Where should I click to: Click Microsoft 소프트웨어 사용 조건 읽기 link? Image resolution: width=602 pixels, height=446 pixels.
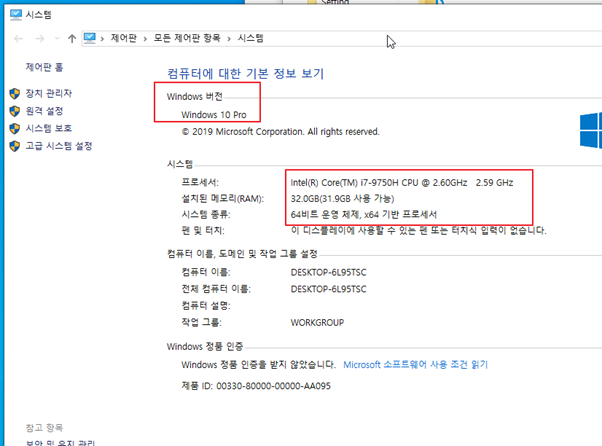[415, 365]
